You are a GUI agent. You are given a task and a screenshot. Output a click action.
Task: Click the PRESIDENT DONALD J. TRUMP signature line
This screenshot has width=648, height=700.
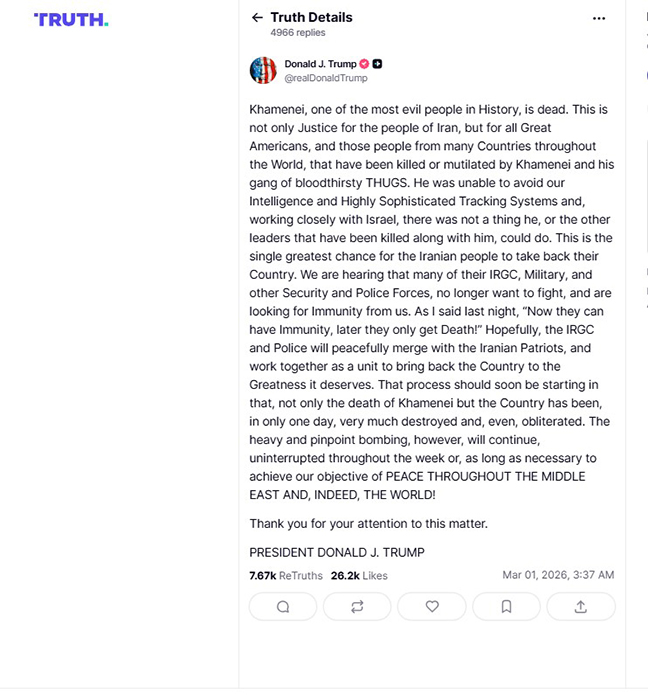click(x=337, y=552)
